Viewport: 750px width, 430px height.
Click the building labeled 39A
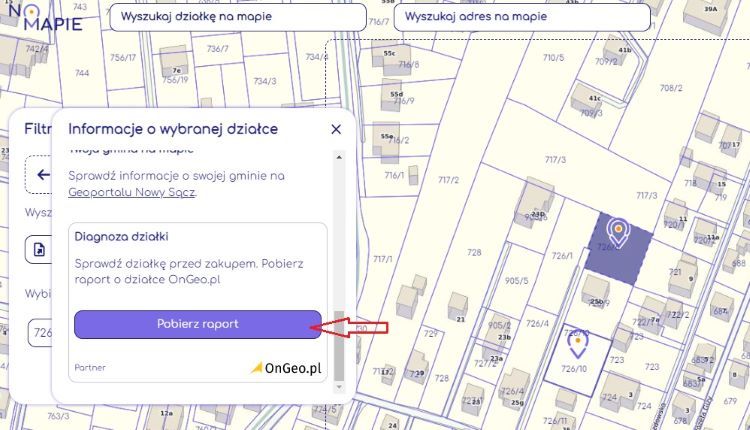tap(706, 16)
